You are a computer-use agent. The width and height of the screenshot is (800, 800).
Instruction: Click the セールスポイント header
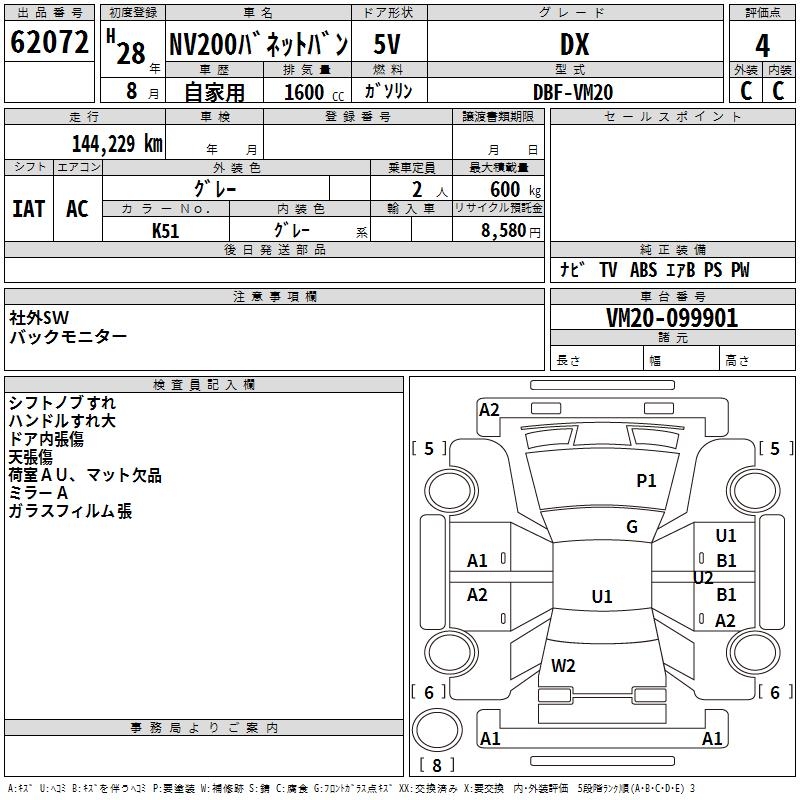point(672,116)
